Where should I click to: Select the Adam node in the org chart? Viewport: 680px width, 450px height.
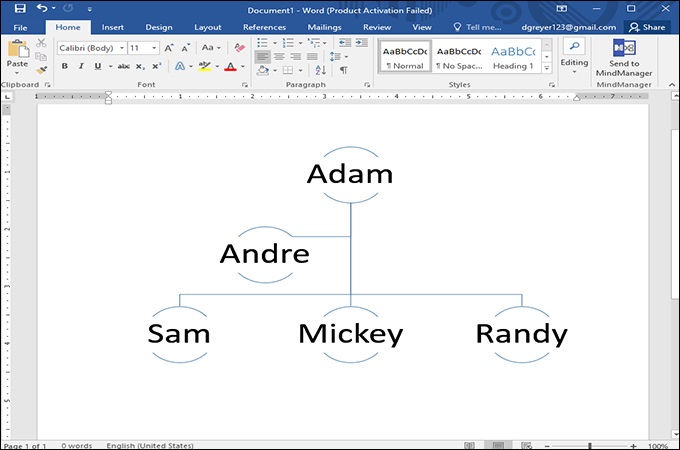[350, 174]
